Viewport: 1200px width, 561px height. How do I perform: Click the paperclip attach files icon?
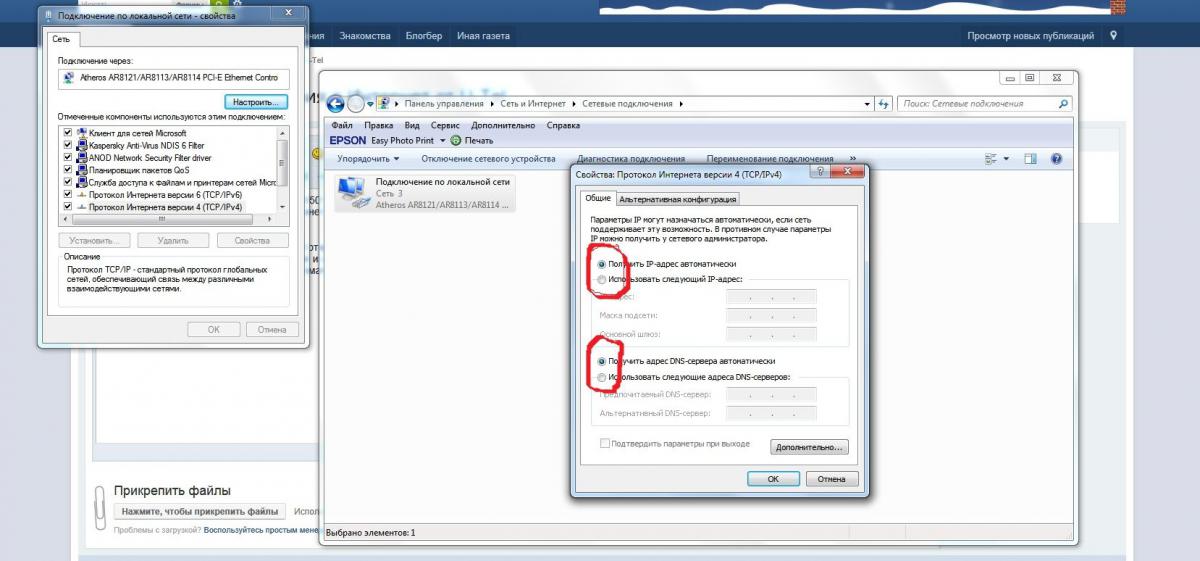99,507
